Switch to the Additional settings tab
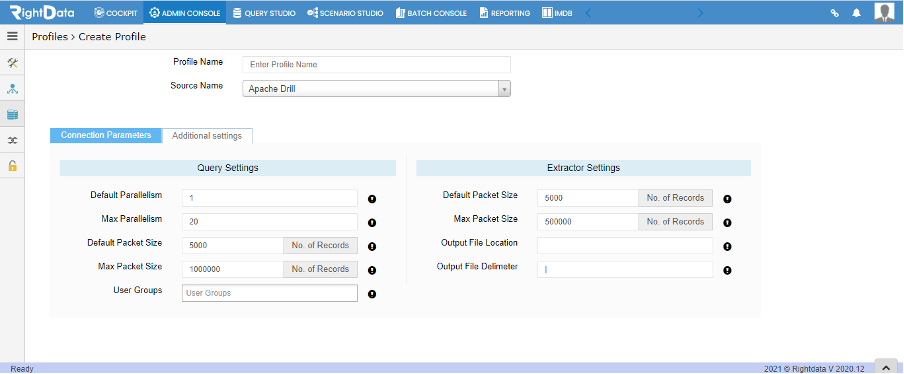This screenshot has width=904, height=374. 207,135
